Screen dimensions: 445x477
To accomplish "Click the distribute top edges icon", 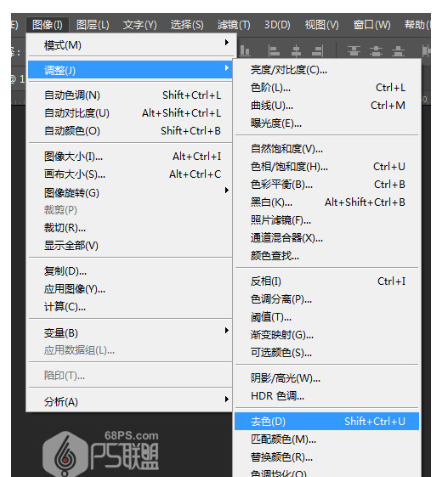I will [x=354, y=51].
